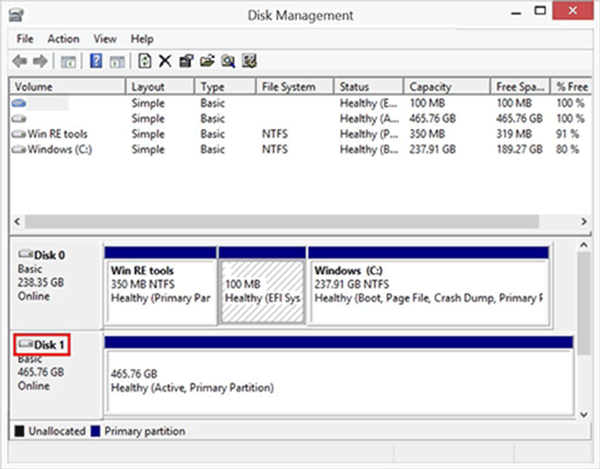Click the Primary partition blue legend swatch
The height and width of the screenshot is (469, 600).
(95, 431)
